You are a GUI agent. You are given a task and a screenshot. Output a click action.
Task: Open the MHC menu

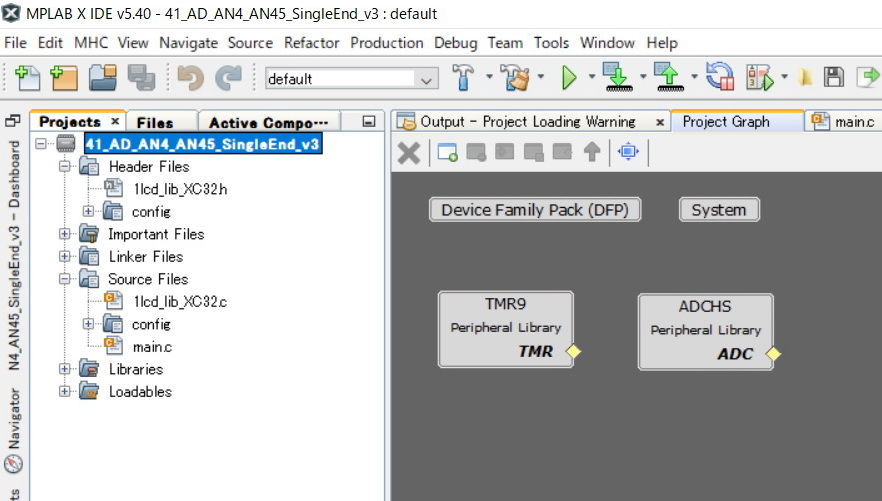(91, 43)
